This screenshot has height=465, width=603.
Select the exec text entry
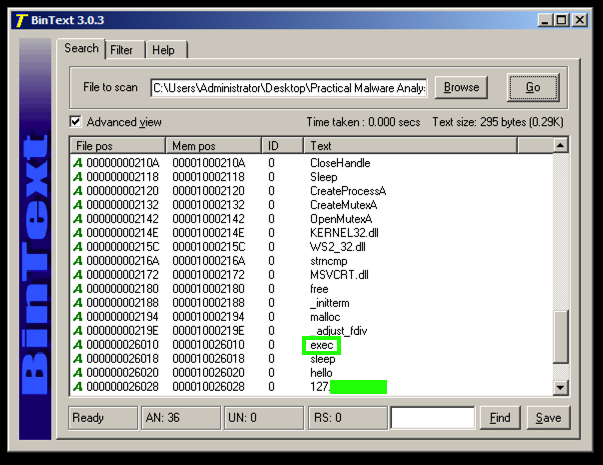coord(321,345)
